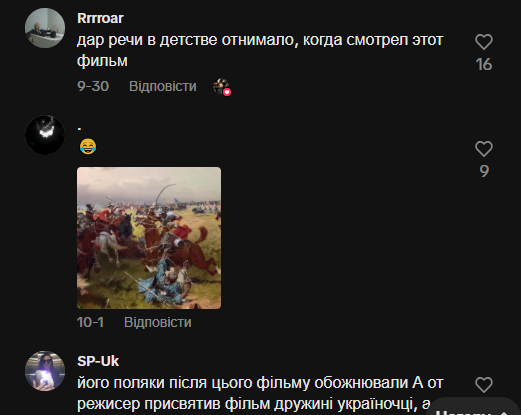Click the partially visible button at bottom right
Screen dimensions: 521x415
click(473, 407)
